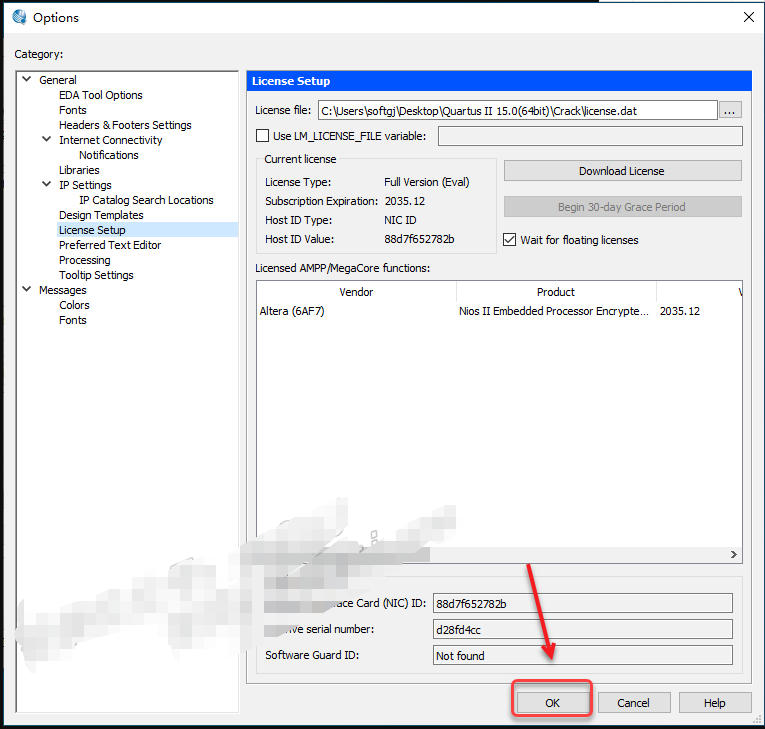The image size is (765, 729).
Task: Open Colors under Messages
Action: coord(74,305)
